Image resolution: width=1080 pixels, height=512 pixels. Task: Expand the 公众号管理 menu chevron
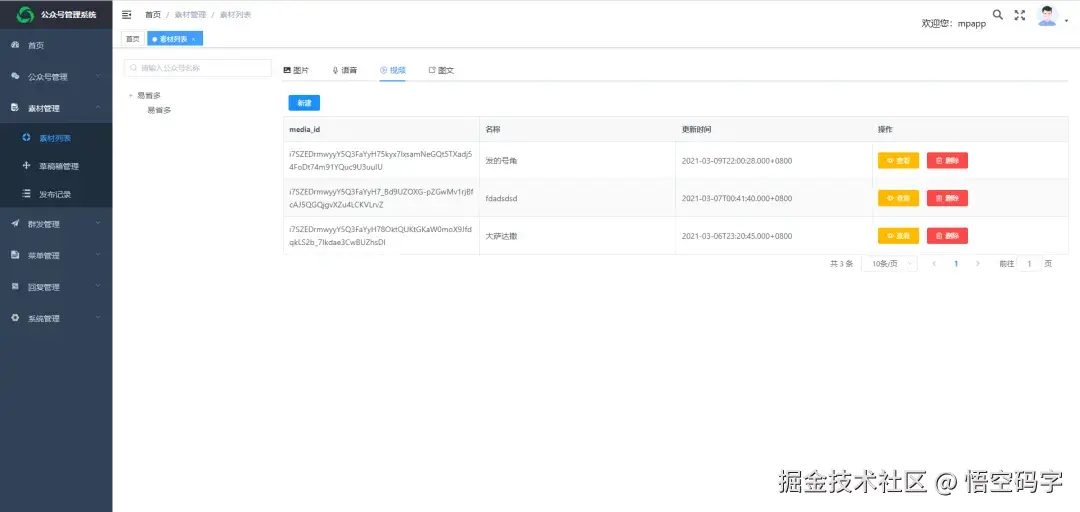coord(98,76)
